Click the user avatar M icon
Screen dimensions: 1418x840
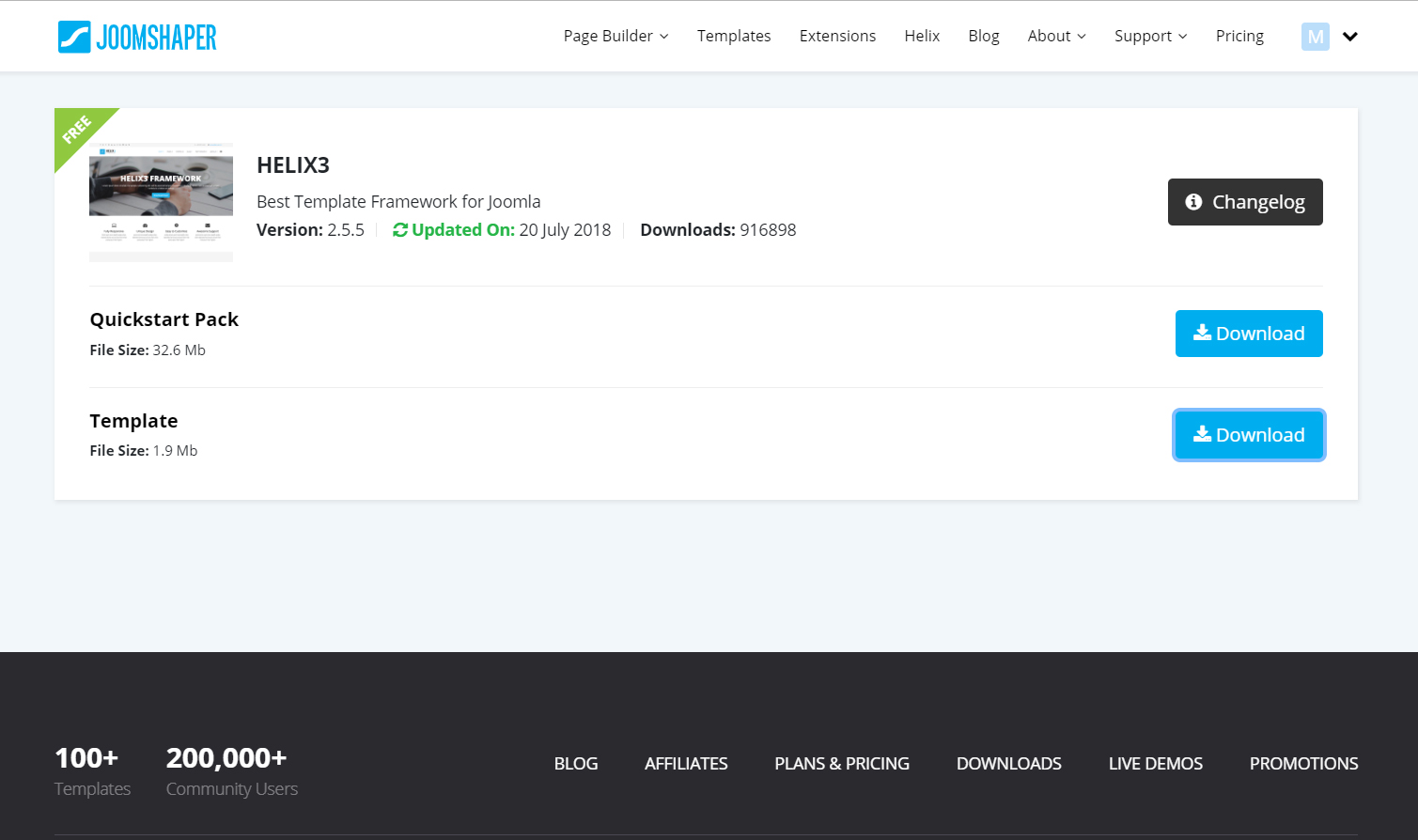point(1316,37)
